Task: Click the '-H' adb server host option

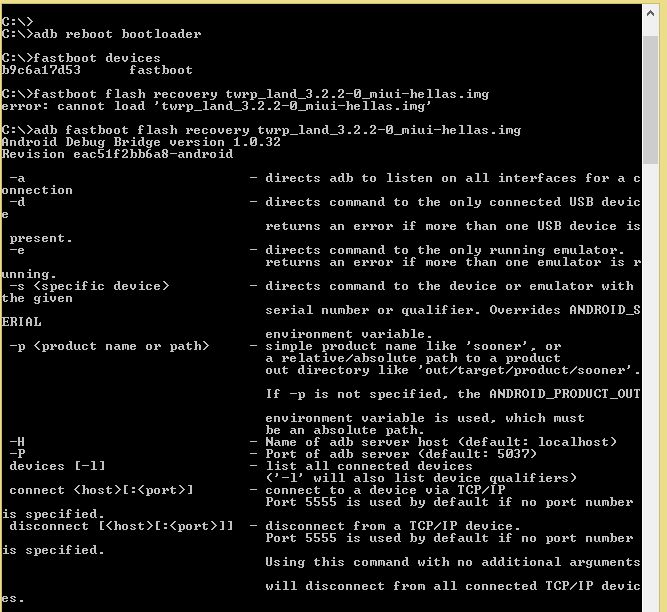Action: point(17,442)
